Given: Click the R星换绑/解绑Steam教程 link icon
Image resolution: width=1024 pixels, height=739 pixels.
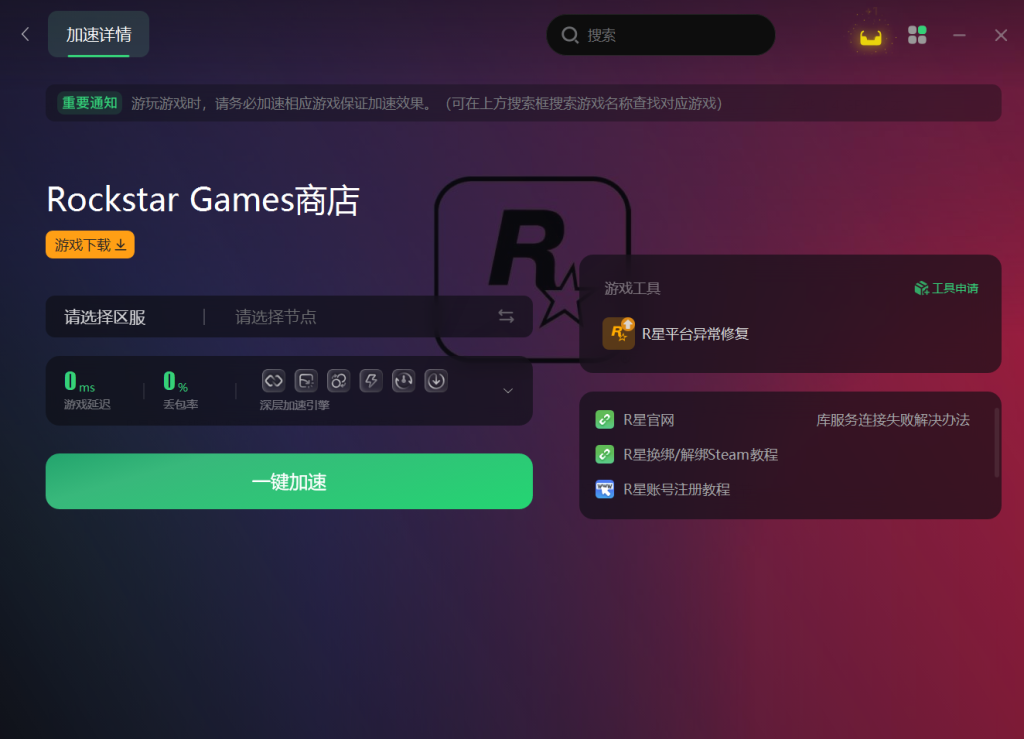Looking at the screenshot, I should click(x=605, y=454).
